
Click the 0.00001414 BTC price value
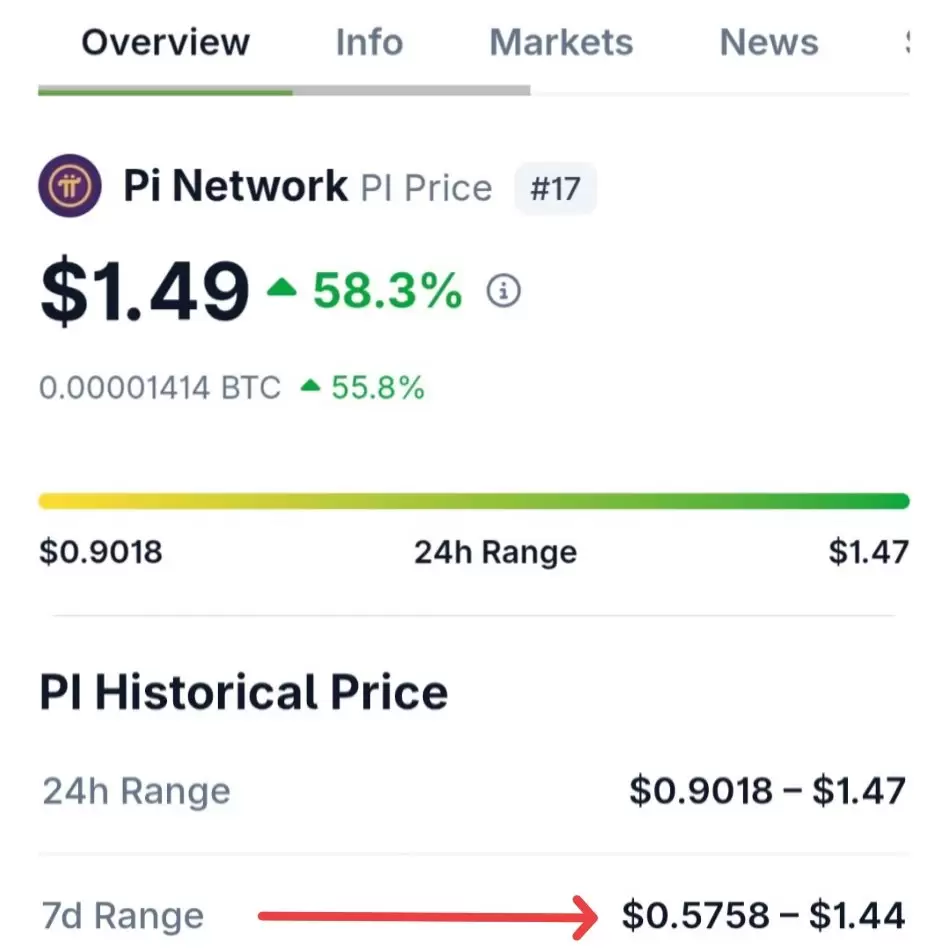(x=160, y=387)
